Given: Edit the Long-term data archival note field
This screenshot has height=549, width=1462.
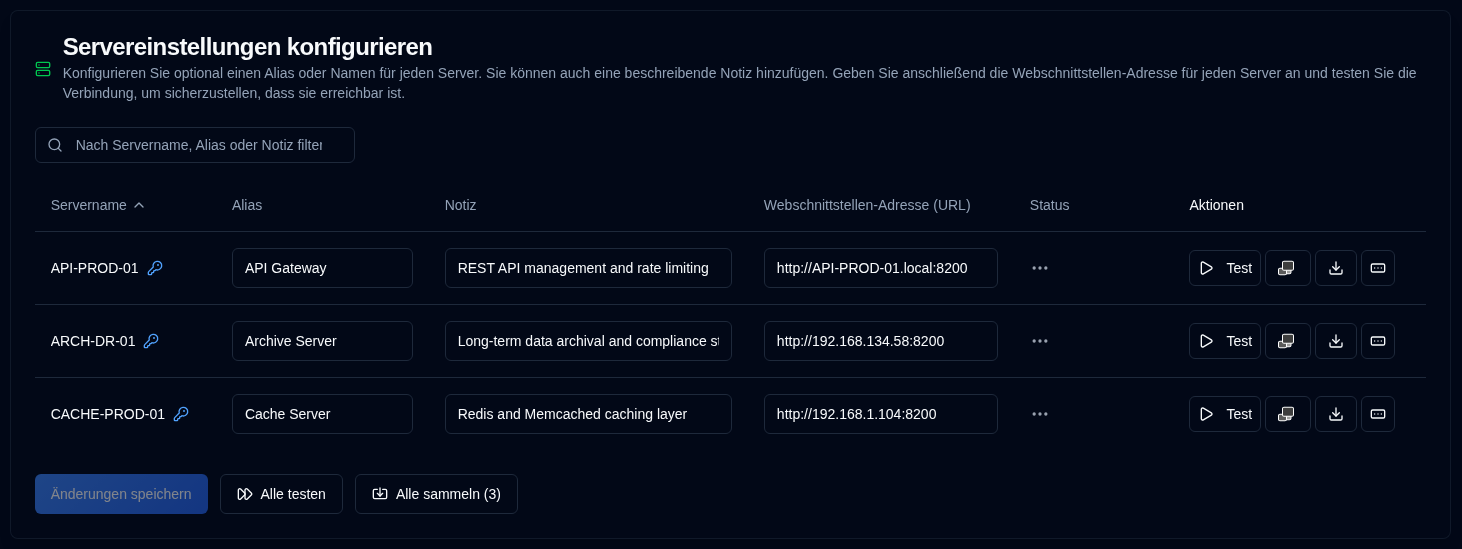Looking at the screenshot, I should click(588, 341).
